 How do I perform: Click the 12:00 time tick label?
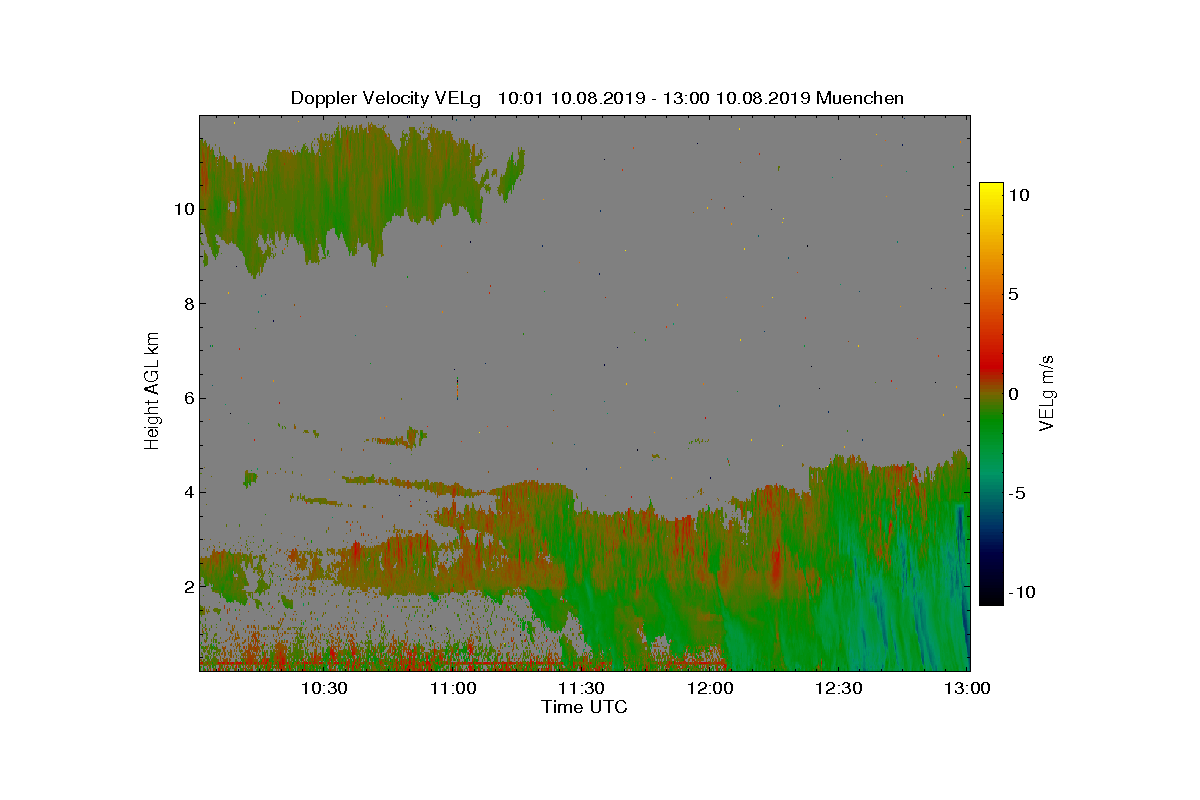pos(711,688)
